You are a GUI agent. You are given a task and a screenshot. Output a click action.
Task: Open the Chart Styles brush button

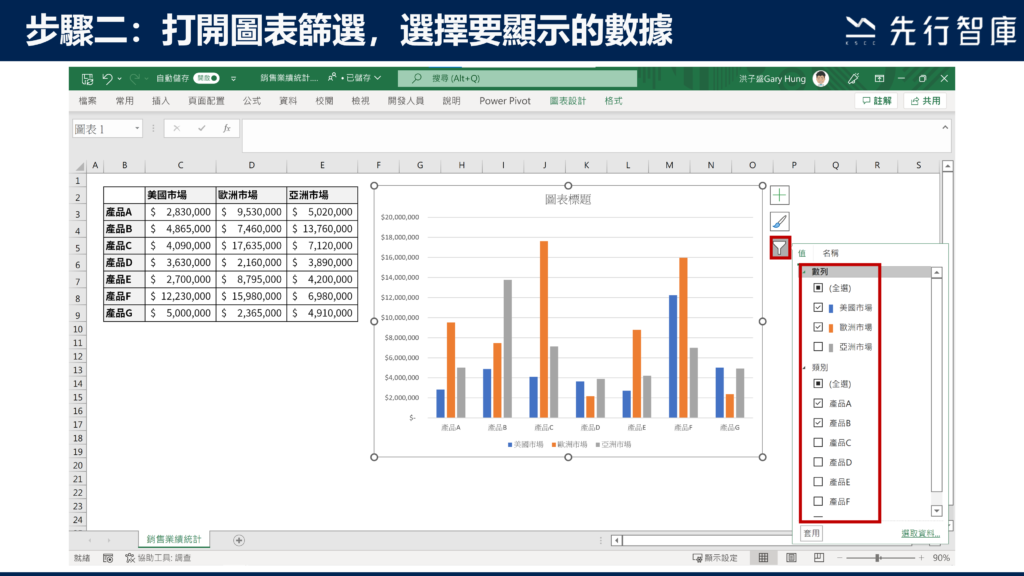point(779,221)
